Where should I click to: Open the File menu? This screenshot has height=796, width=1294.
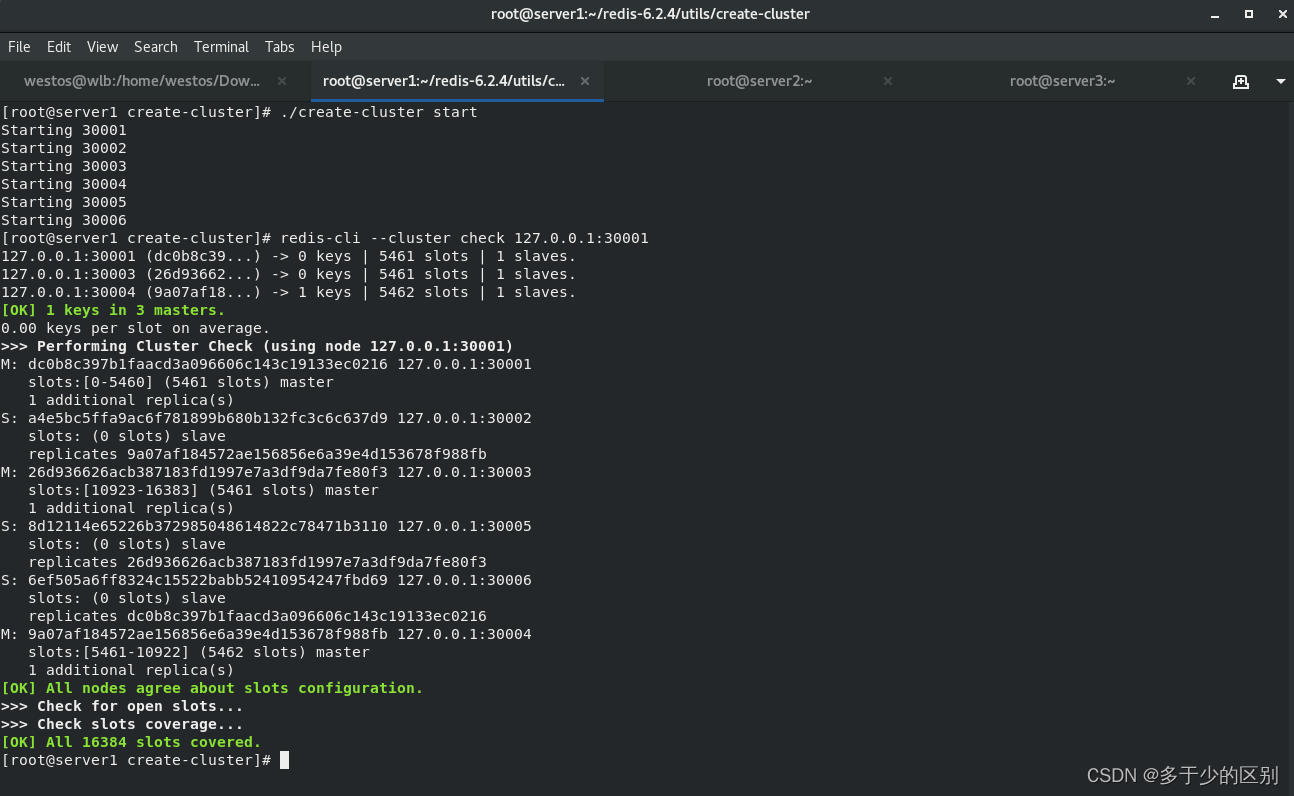[x=19, y=47]
